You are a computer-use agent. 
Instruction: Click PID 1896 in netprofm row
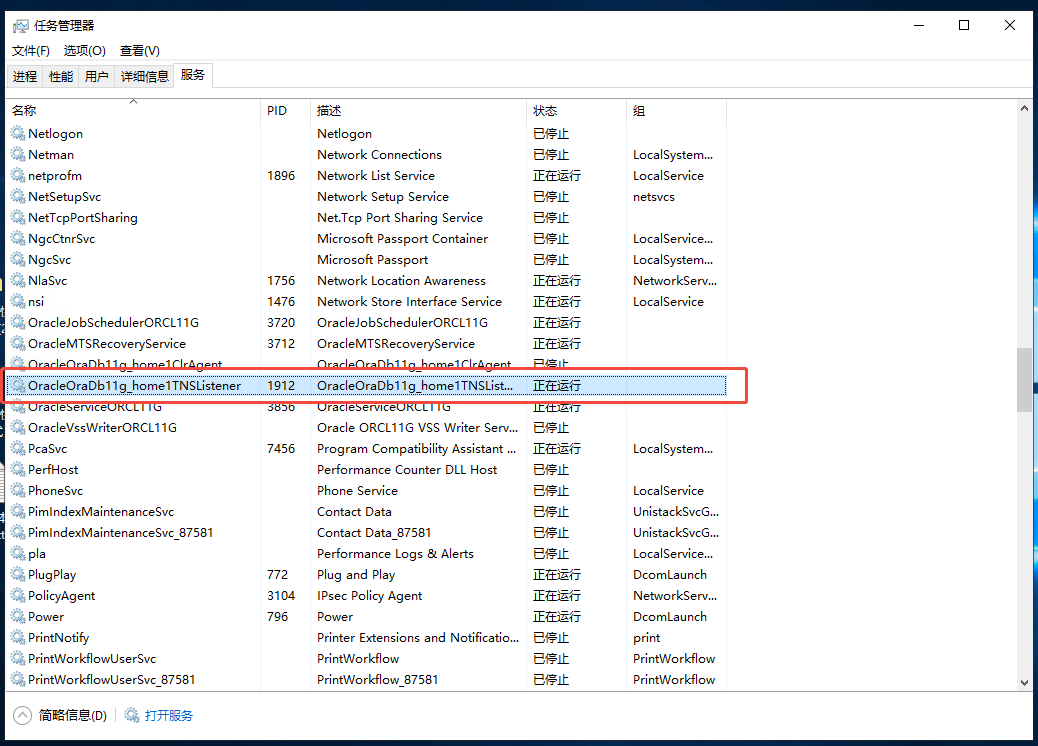[x=281, y=175]
